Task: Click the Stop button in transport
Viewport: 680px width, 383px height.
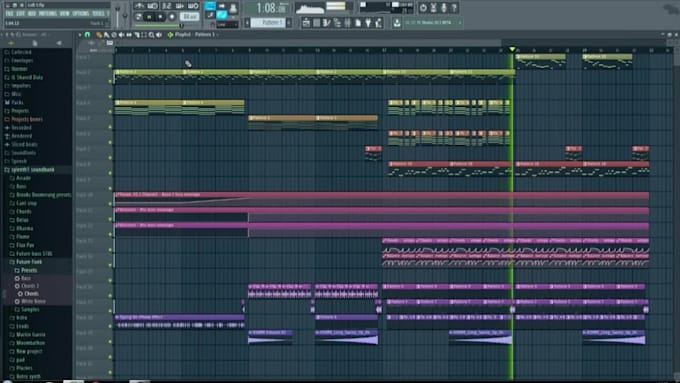Action: tap(160, 17)
